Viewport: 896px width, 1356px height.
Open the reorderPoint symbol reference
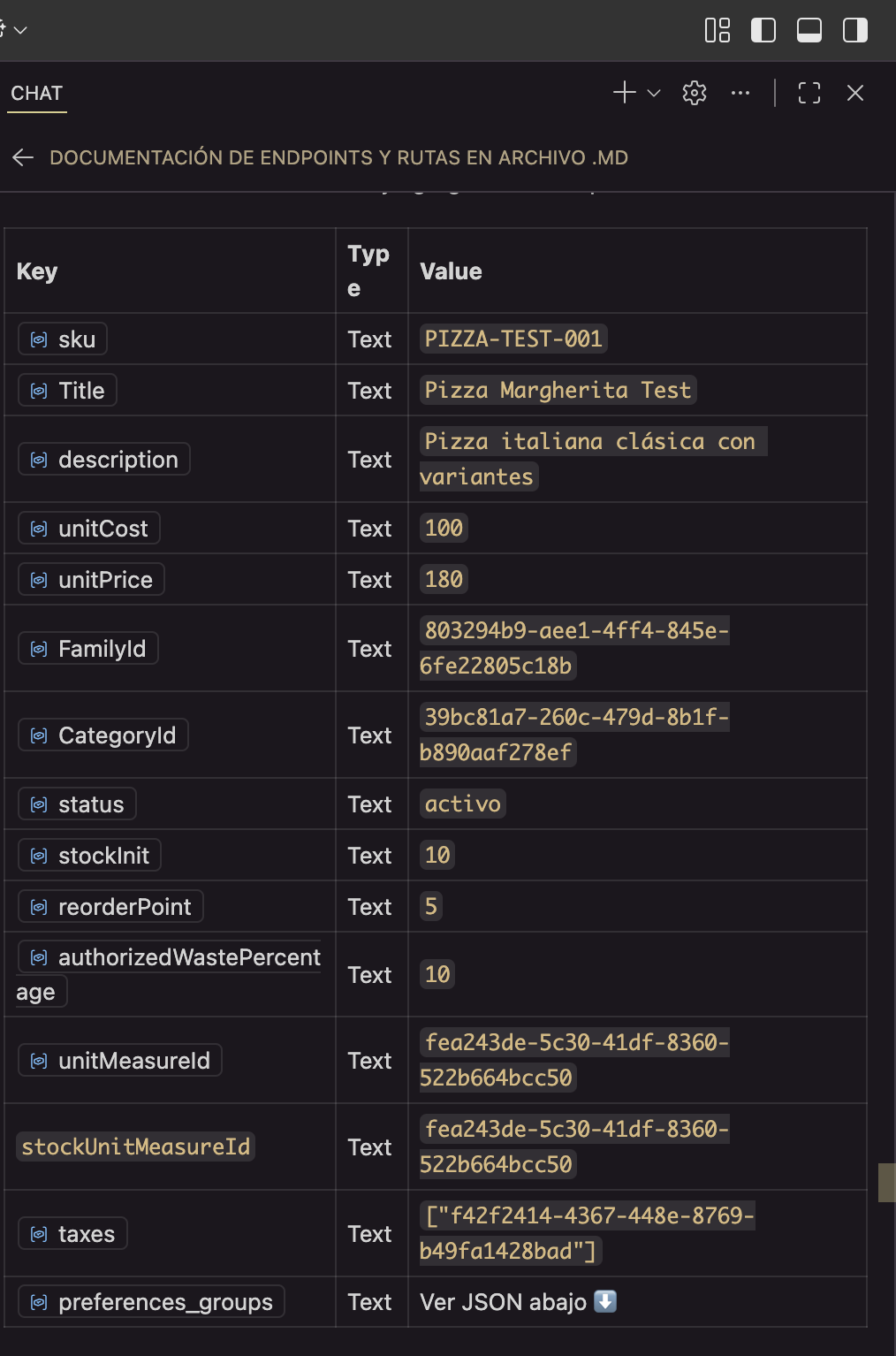[111, 907]
